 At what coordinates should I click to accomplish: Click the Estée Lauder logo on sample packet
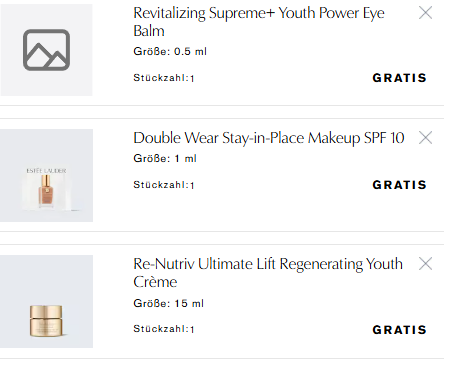46,171
